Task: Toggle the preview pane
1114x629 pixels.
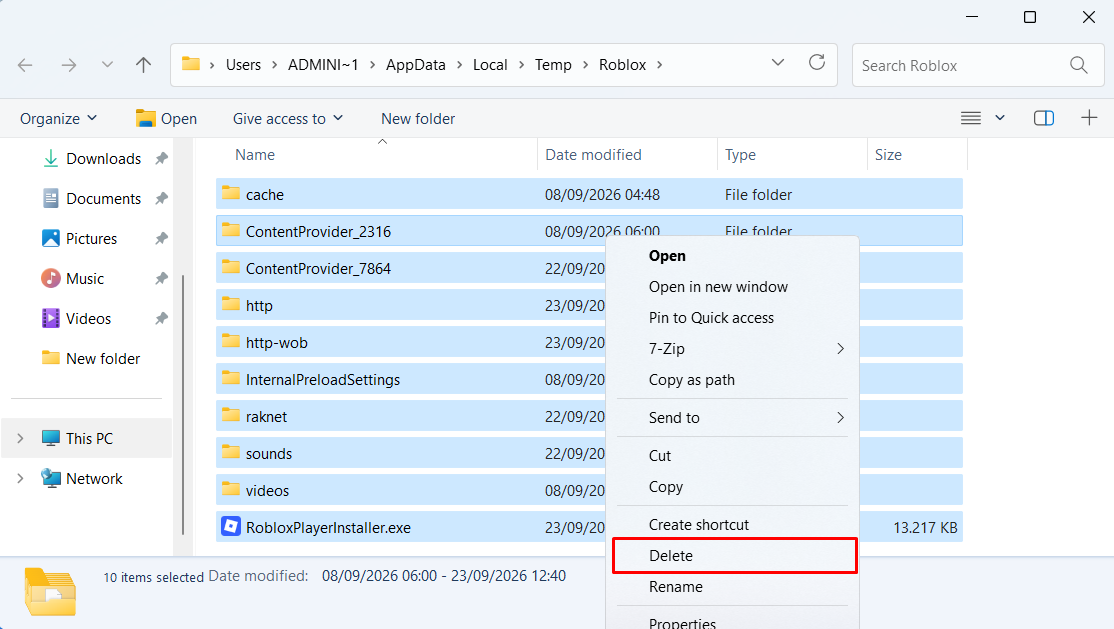Action: click(1044, 118)
